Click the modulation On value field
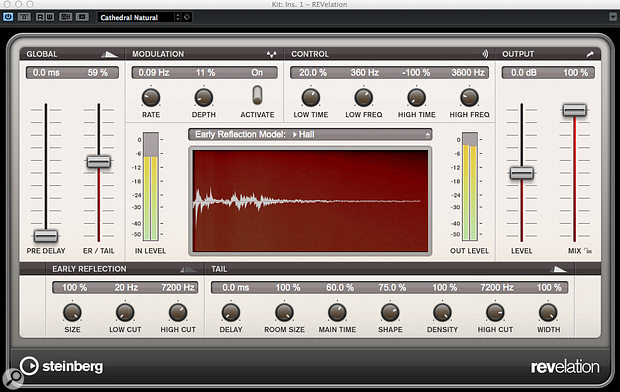The height and width of the screenshot is (392, 620). [257, 73]
